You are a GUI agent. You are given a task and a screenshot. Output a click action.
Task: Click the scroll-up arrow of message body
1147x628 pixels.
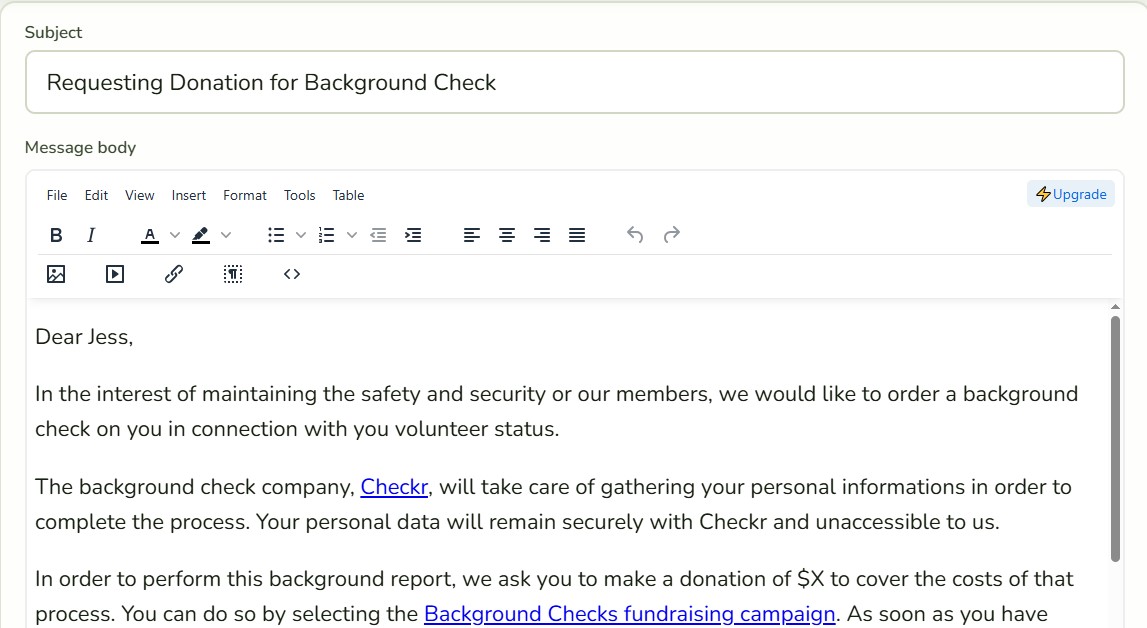[1115, 307]
